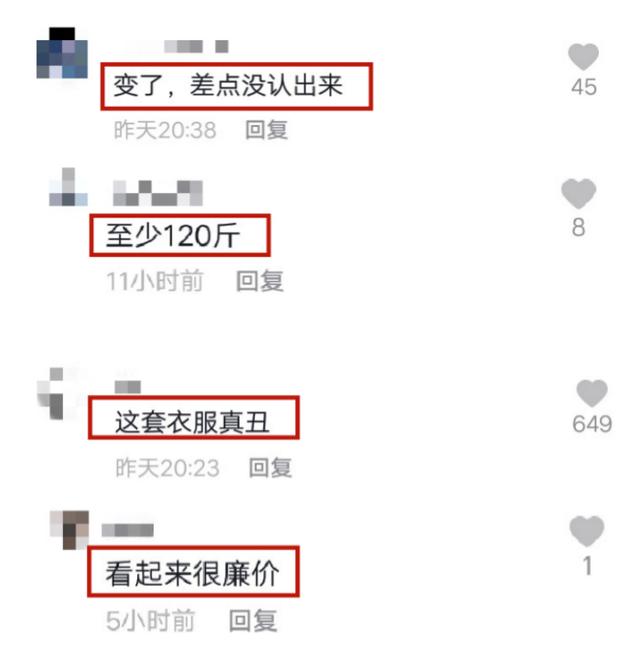Select comment text '看起来很廉价'
The height and width of the screenshot is (660, 640).
click(192, 573)
